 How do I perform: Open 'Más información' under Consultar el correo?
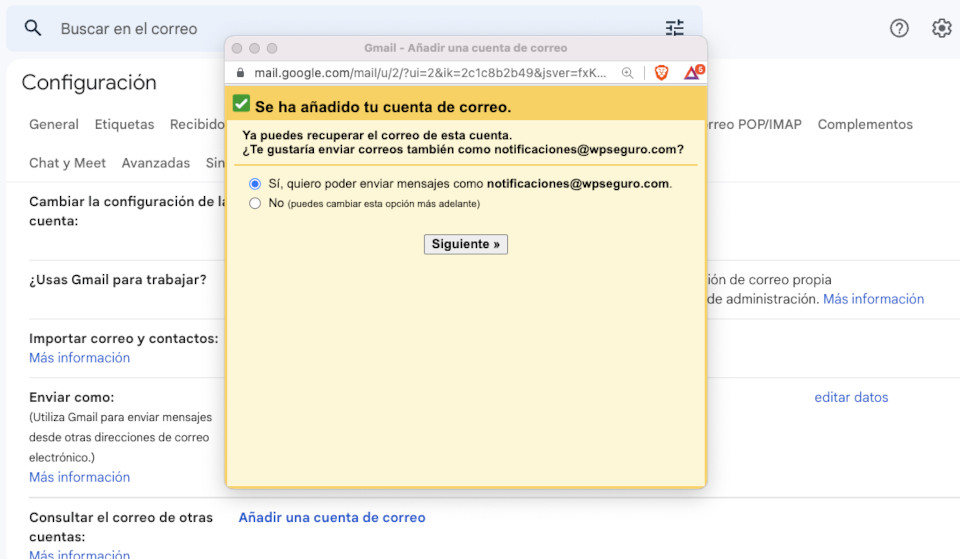point(80,553)
